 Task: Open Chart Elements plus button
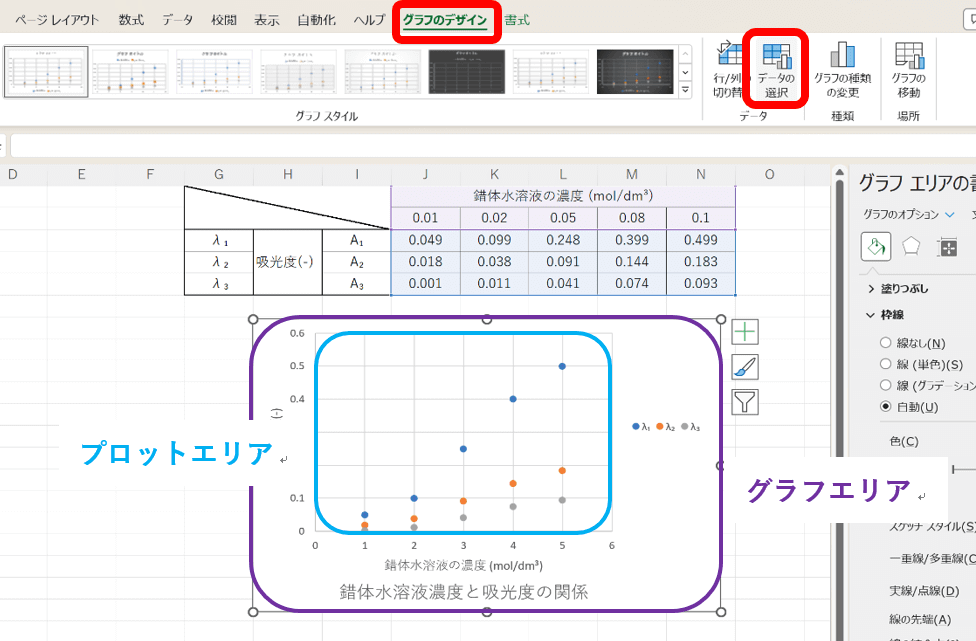pyautogui.click(x=745, y=332)
